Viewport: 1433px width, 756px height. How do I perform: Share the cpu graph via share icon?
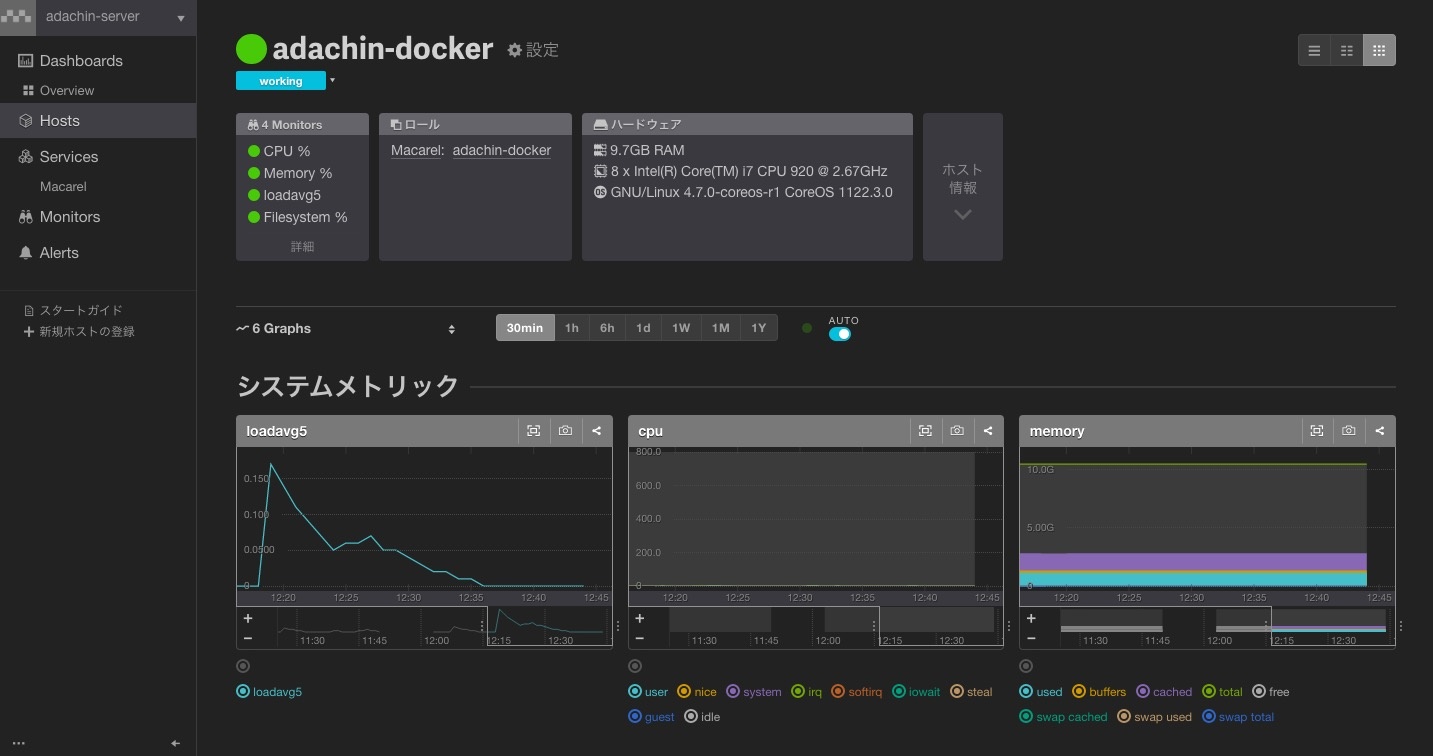tap(988, 431)
